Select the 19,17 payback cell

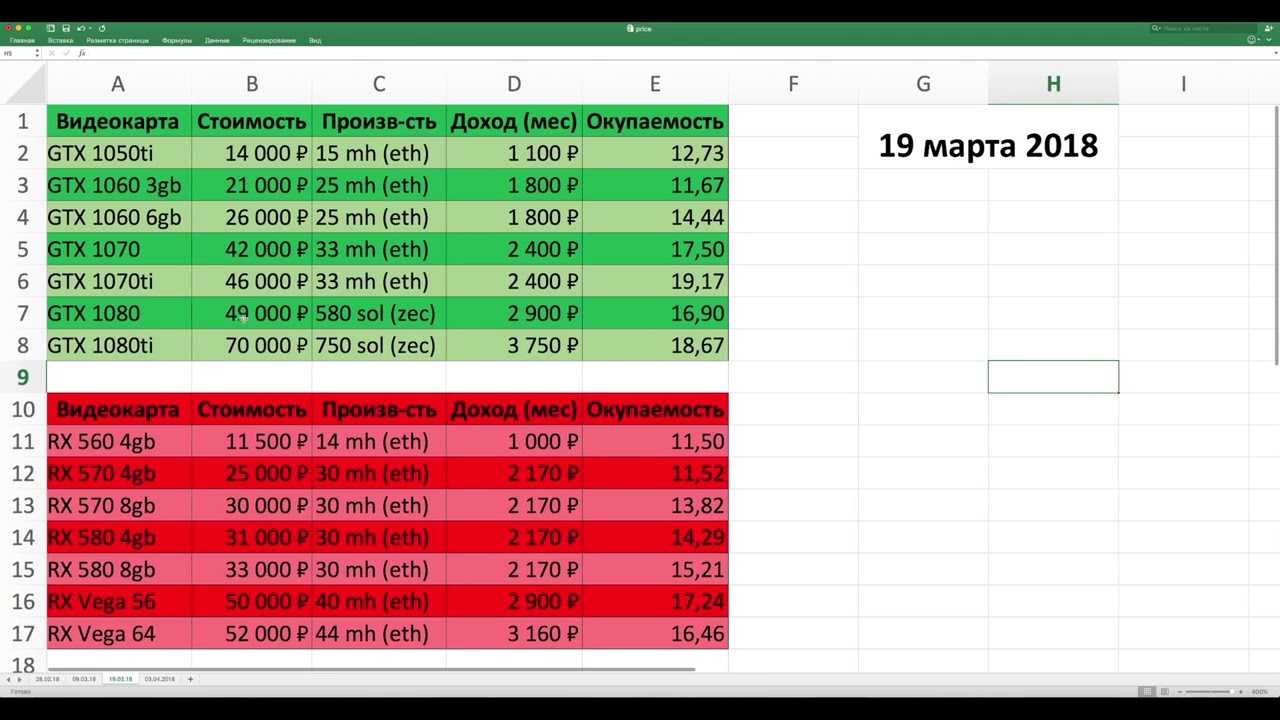point(655,281)
